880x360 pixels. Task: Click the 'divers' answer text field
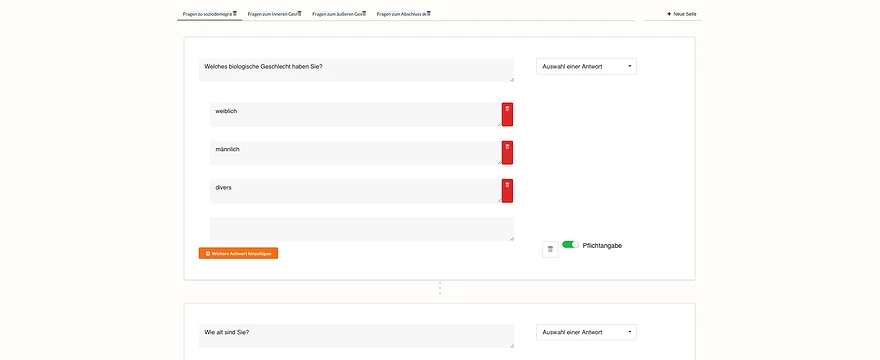356,191
